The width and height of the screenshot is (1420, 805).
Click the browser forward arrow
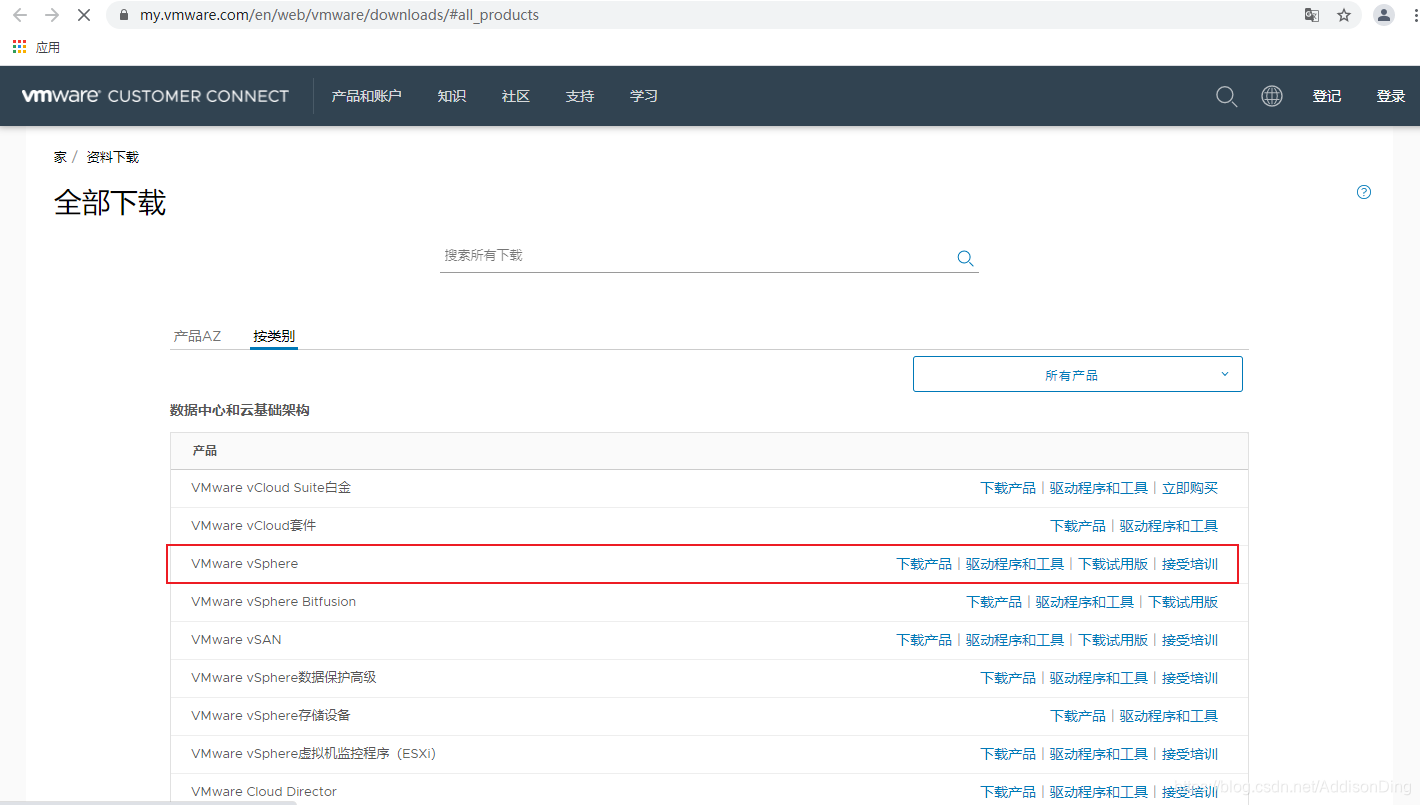click(x=52, y=15)
